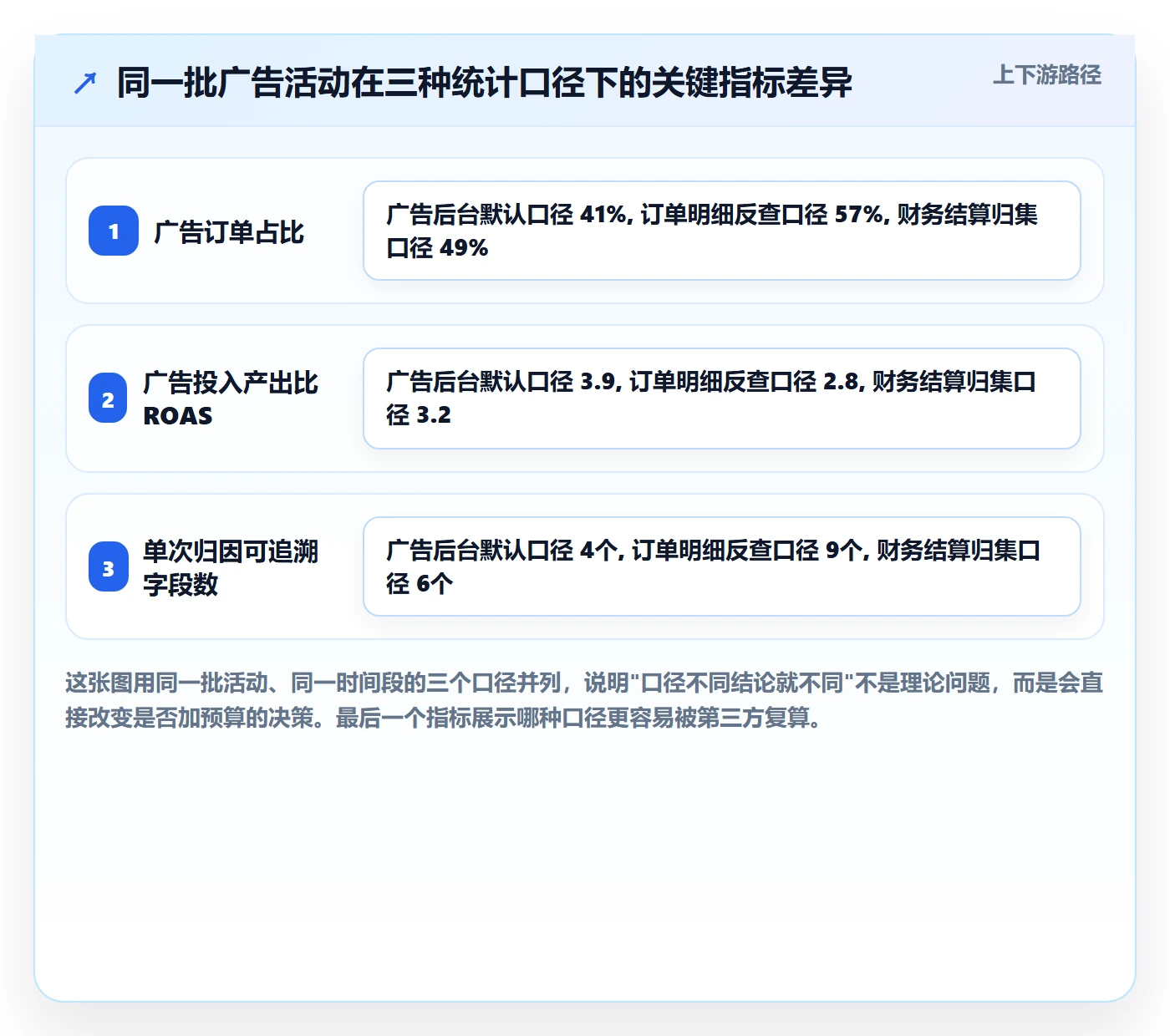Select the 广告订单占比 label

[x=229, y=231]
